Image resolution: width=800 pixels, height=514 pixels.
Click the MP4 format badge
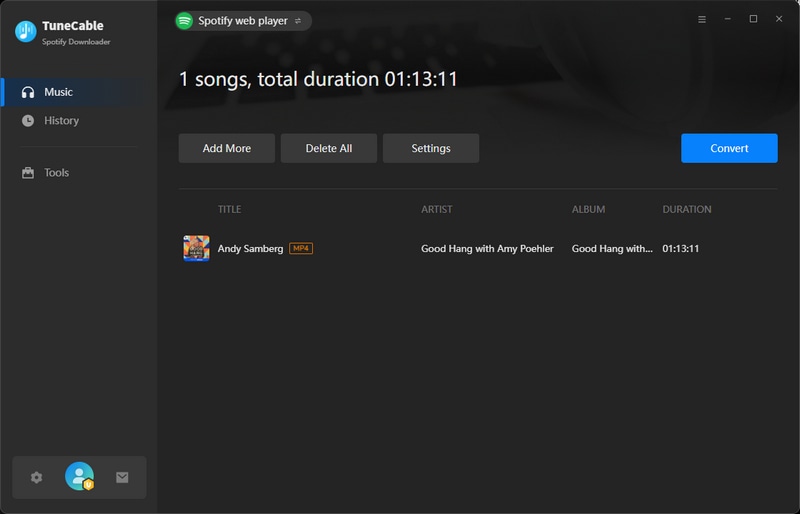pyautogui.click(x=301, y=248)
